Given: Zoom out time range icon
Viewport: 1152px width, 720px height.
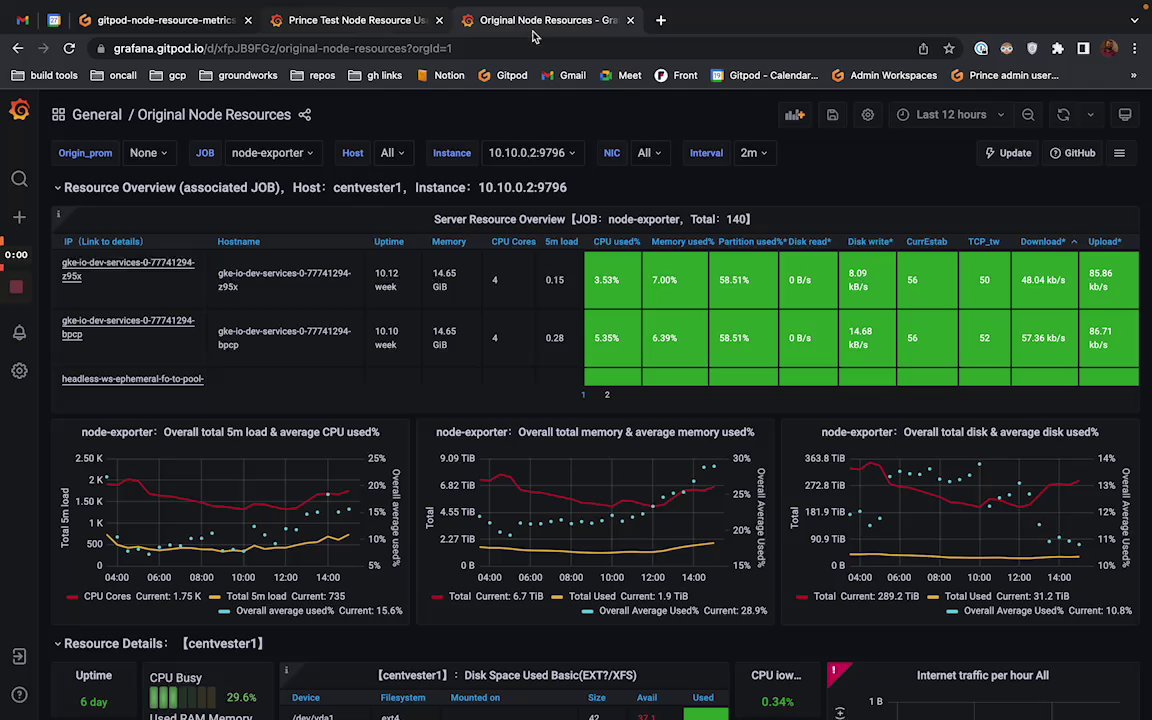Looking at the screenshot, I should click(1029, 115).
